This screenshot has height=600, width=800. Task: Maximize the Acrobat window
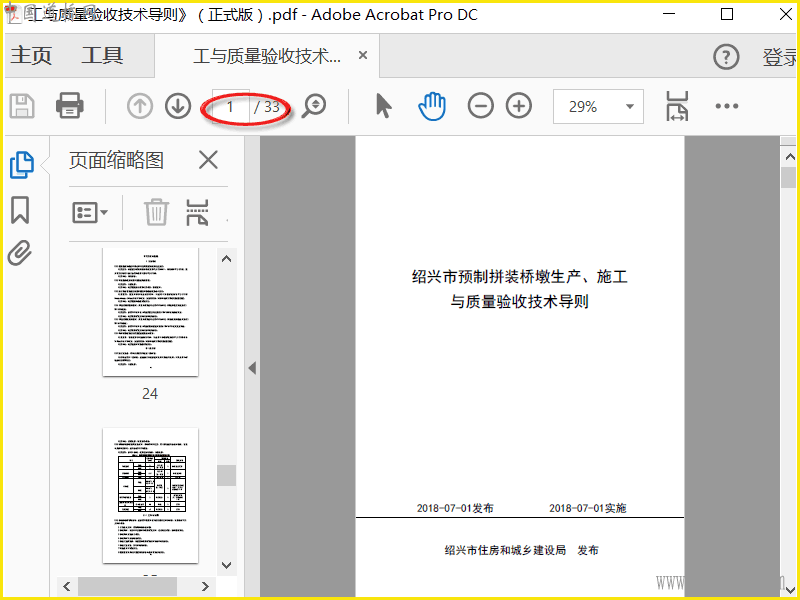point(727,14)
